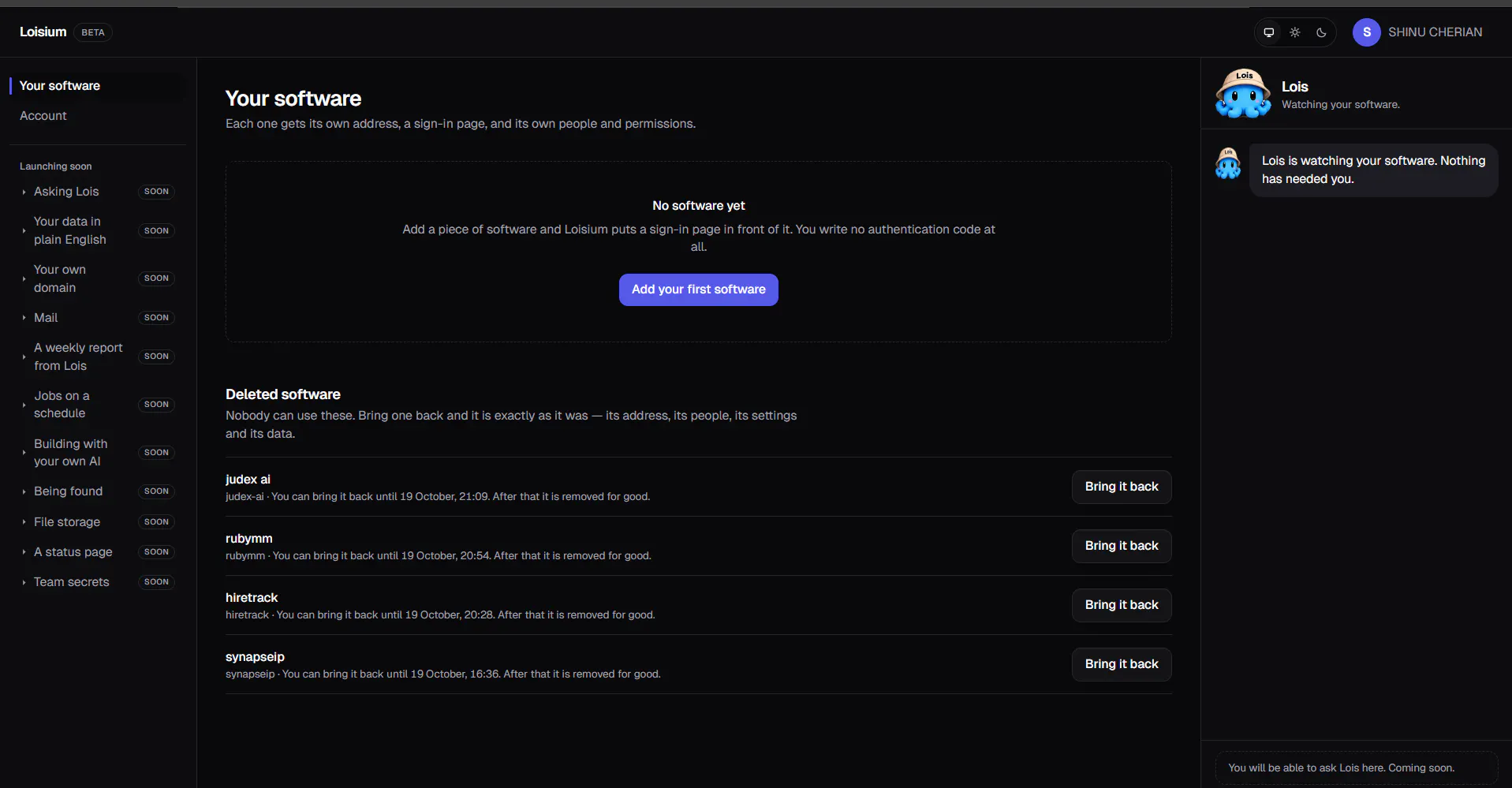The width and height of the screenshot is (1512, 788).
Task: Click Add your first software button
Action: tap(699, 289)
